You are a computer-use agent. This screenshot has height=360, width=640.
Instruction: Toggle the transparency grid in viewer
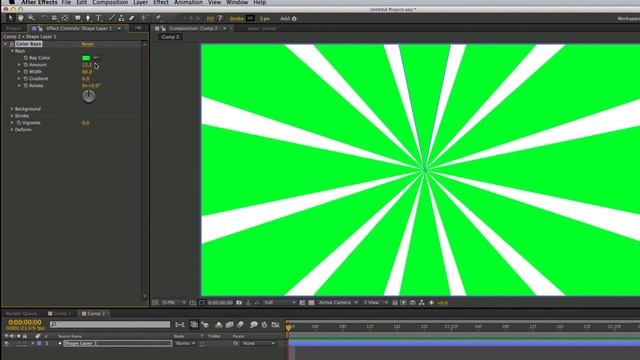(311, 302)
